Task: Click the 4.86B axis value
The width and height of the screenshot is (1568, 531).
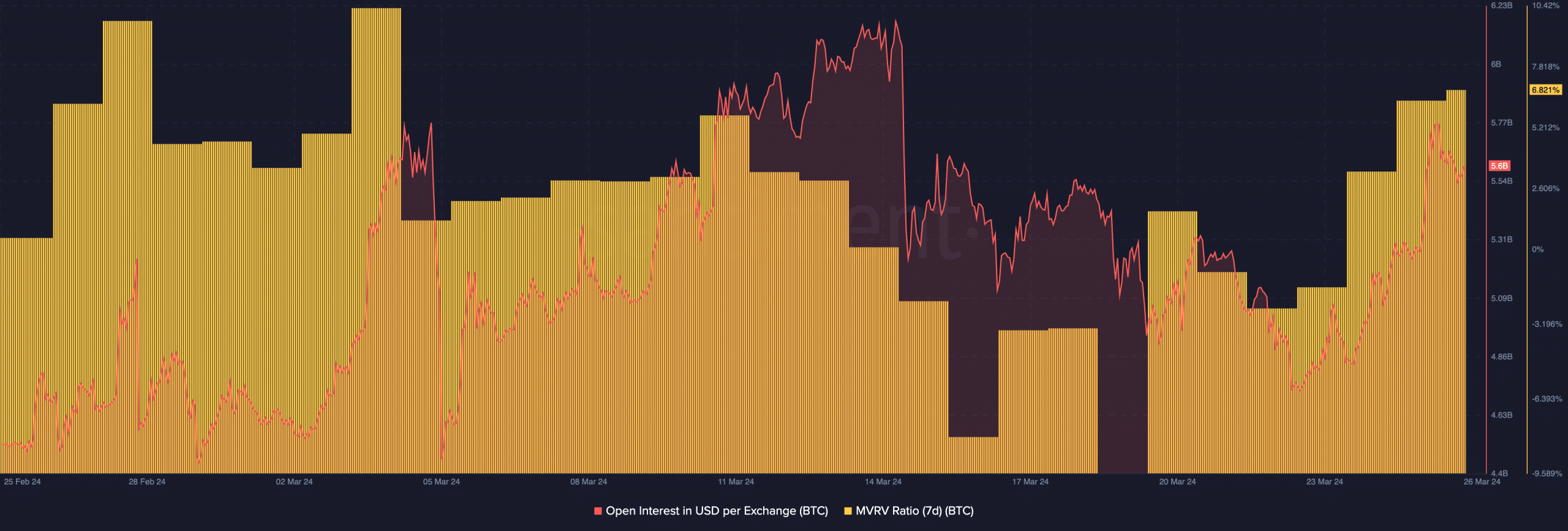Action: (1501, 356)
